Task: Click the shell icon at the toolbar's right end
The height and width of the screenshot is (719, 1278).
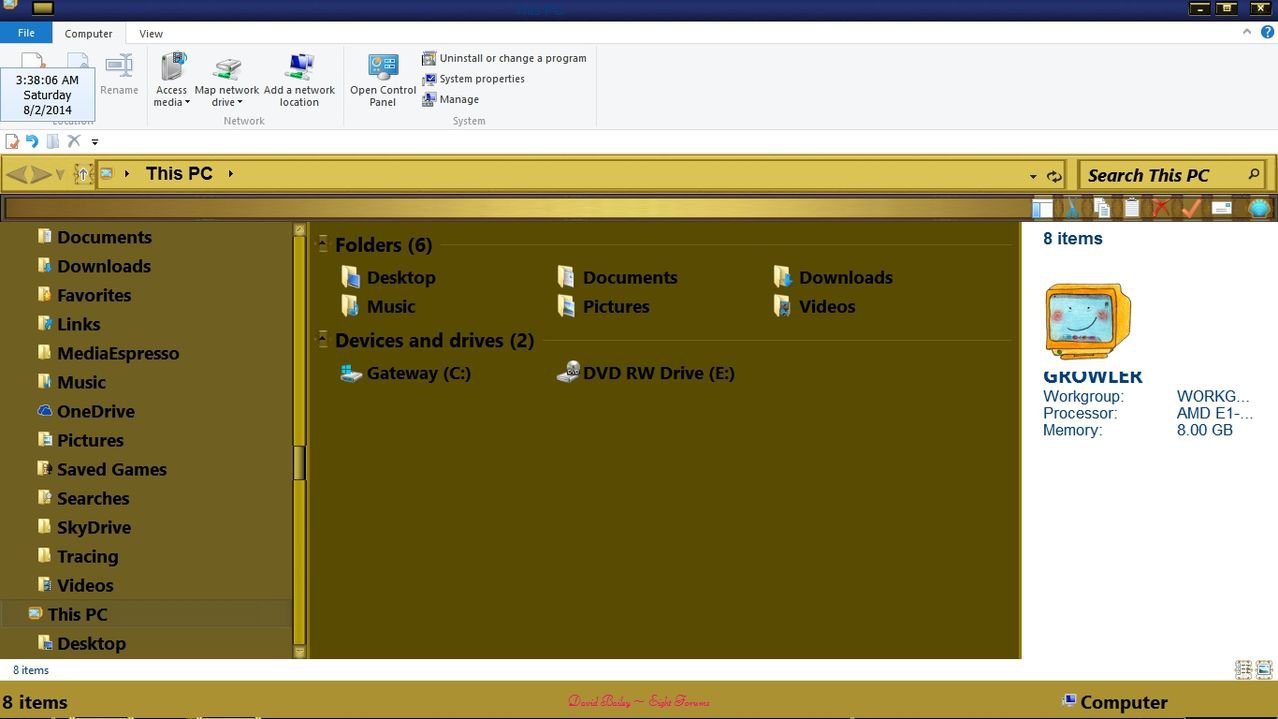Action: click(1258, 207)
